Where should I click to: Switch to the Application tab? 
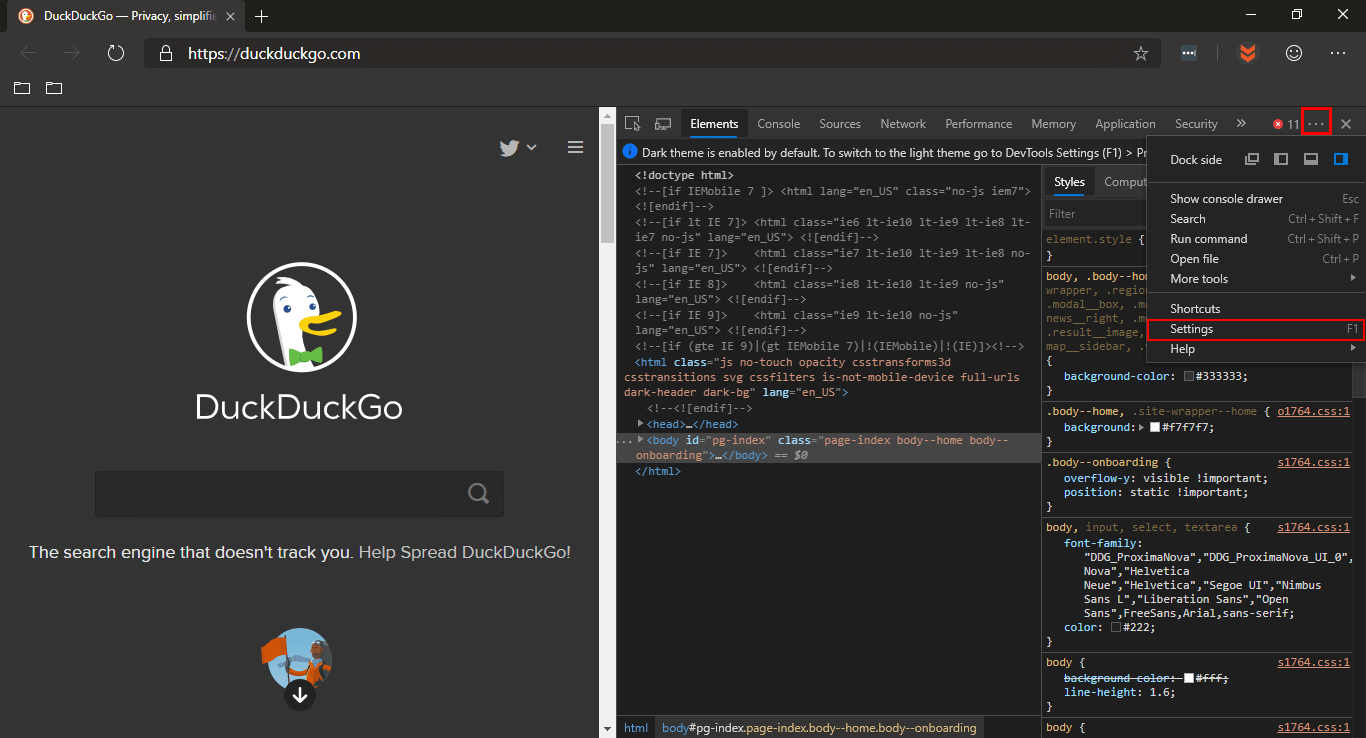point(1125,124)
